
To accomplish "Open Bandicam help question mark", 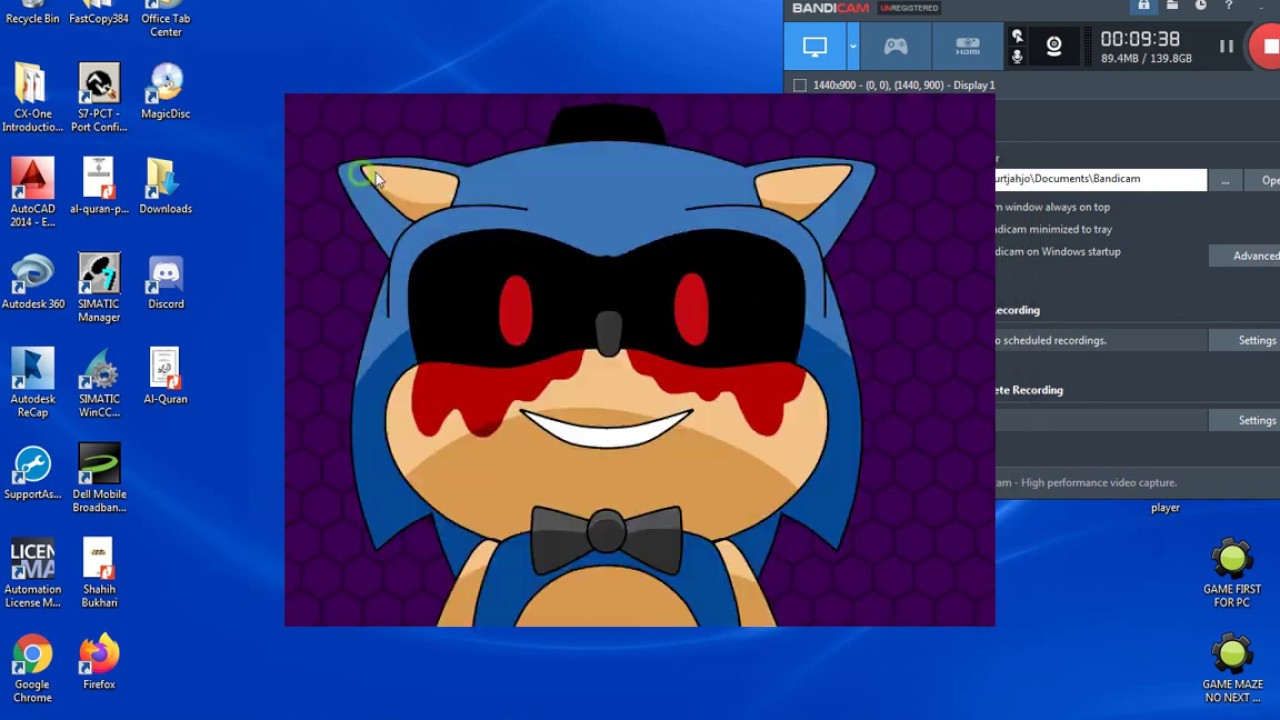I will [x=1229, y=6].
